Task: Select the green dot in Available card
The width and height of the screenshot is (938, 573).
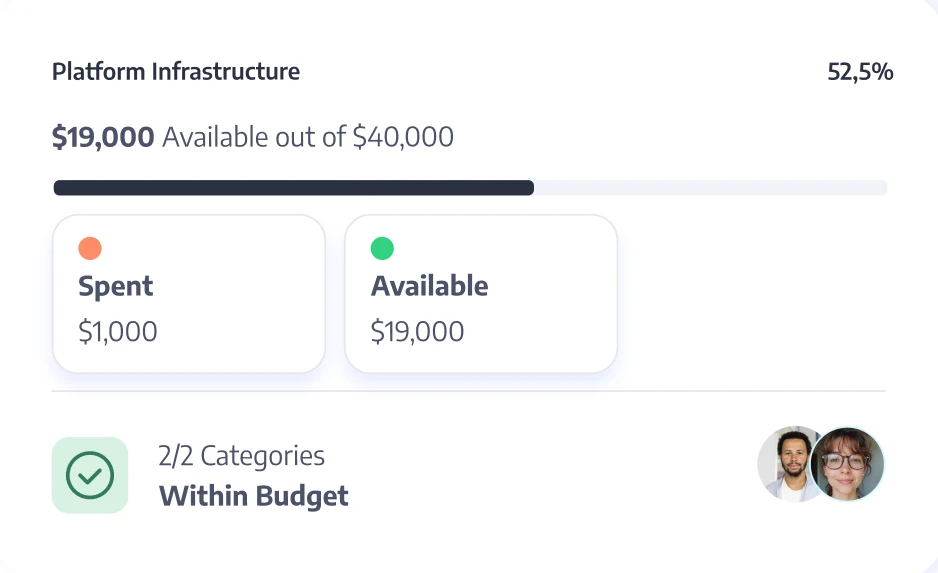Action: pyautogui.click(x=382, y=248)
